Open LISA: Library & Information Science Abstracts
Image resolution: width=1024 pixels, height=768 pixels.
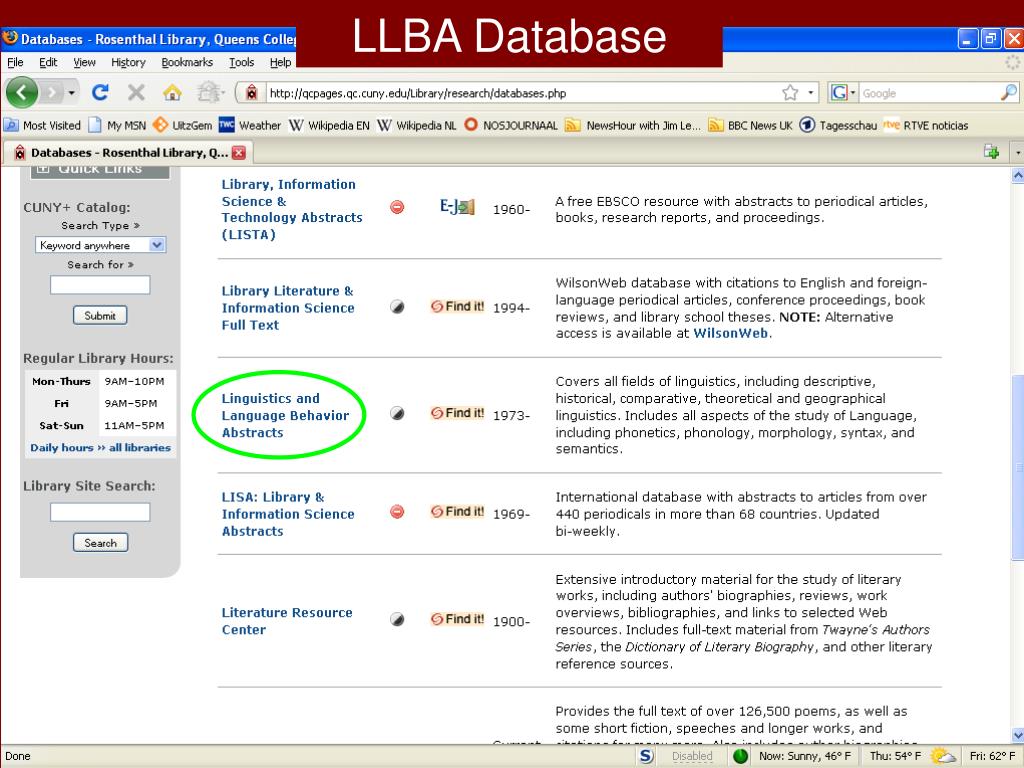point(288,514)
